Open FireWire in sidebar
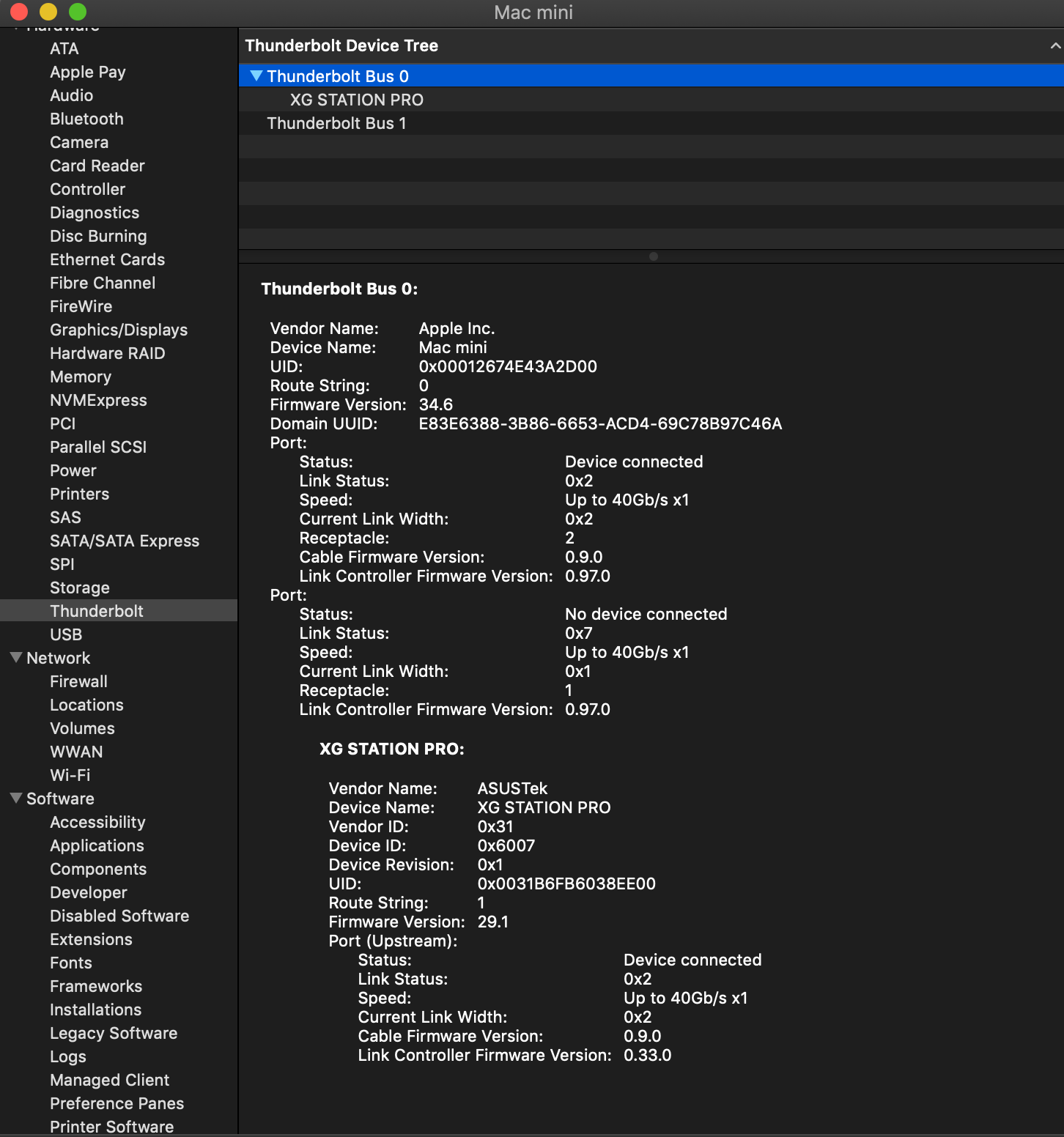The image size is (1064, 1137). 81,306
